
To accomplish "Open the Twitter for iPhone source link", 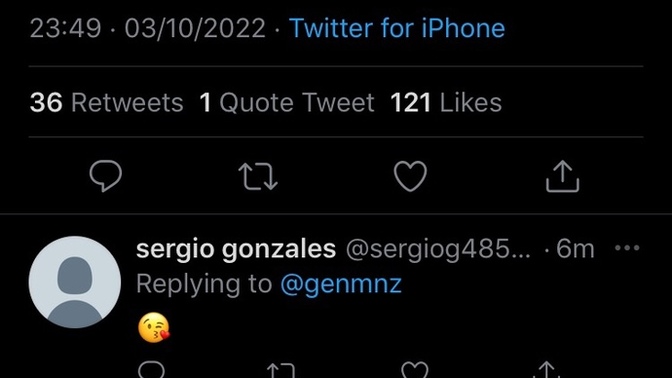I will 397,28.
